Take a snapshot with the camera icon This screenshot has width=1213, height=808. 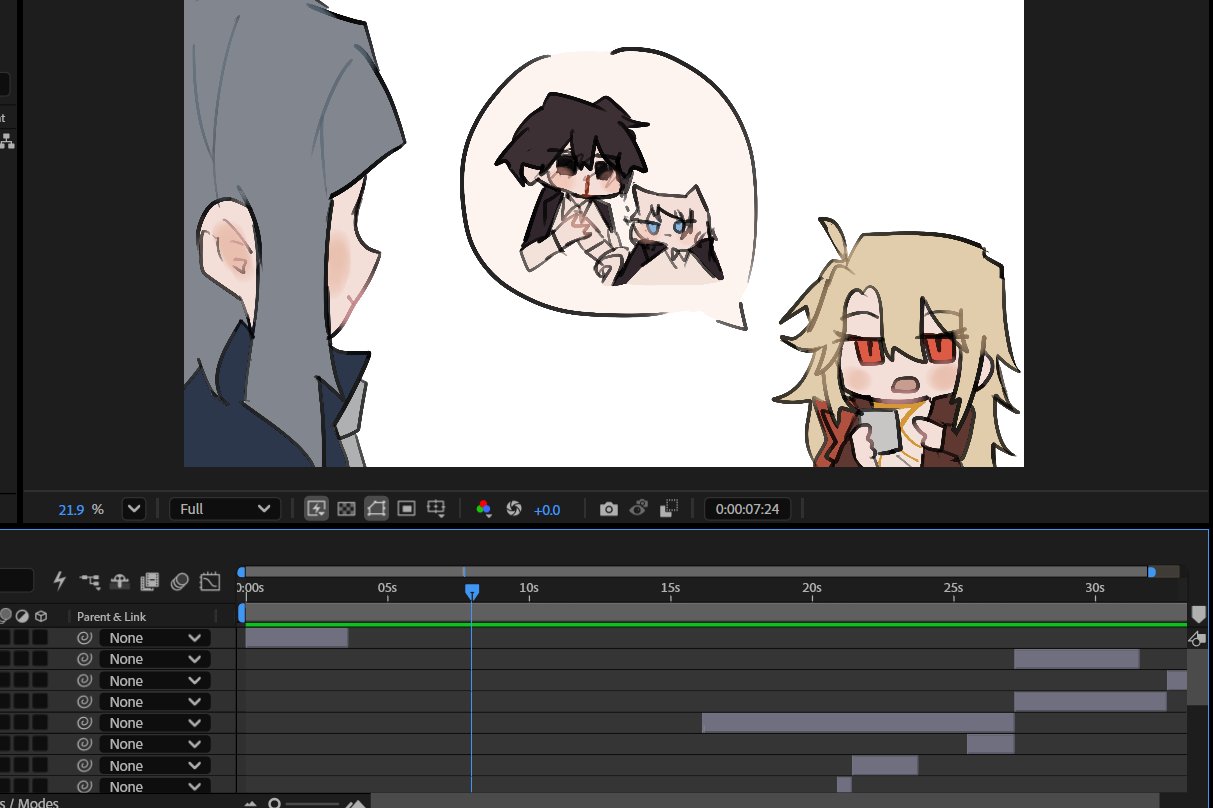click(x=609, y=509)
